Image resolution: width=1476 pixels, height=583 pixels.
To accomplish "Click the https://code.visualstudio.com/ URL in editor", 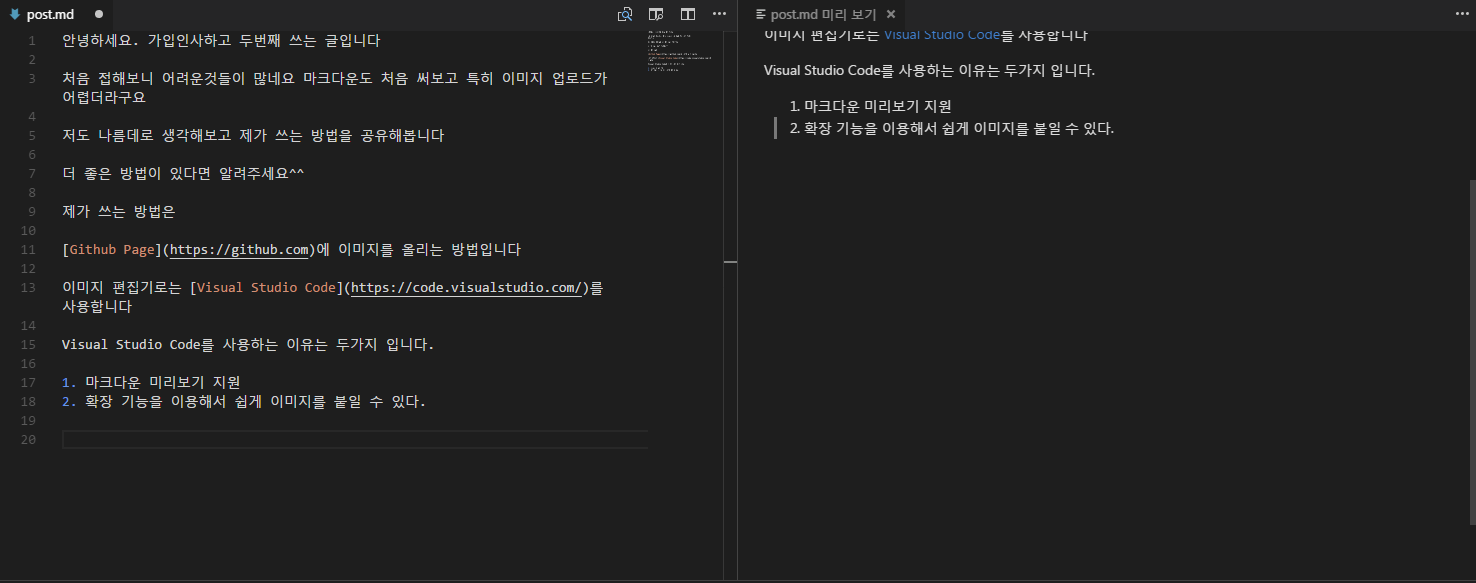I will point(466,288).
